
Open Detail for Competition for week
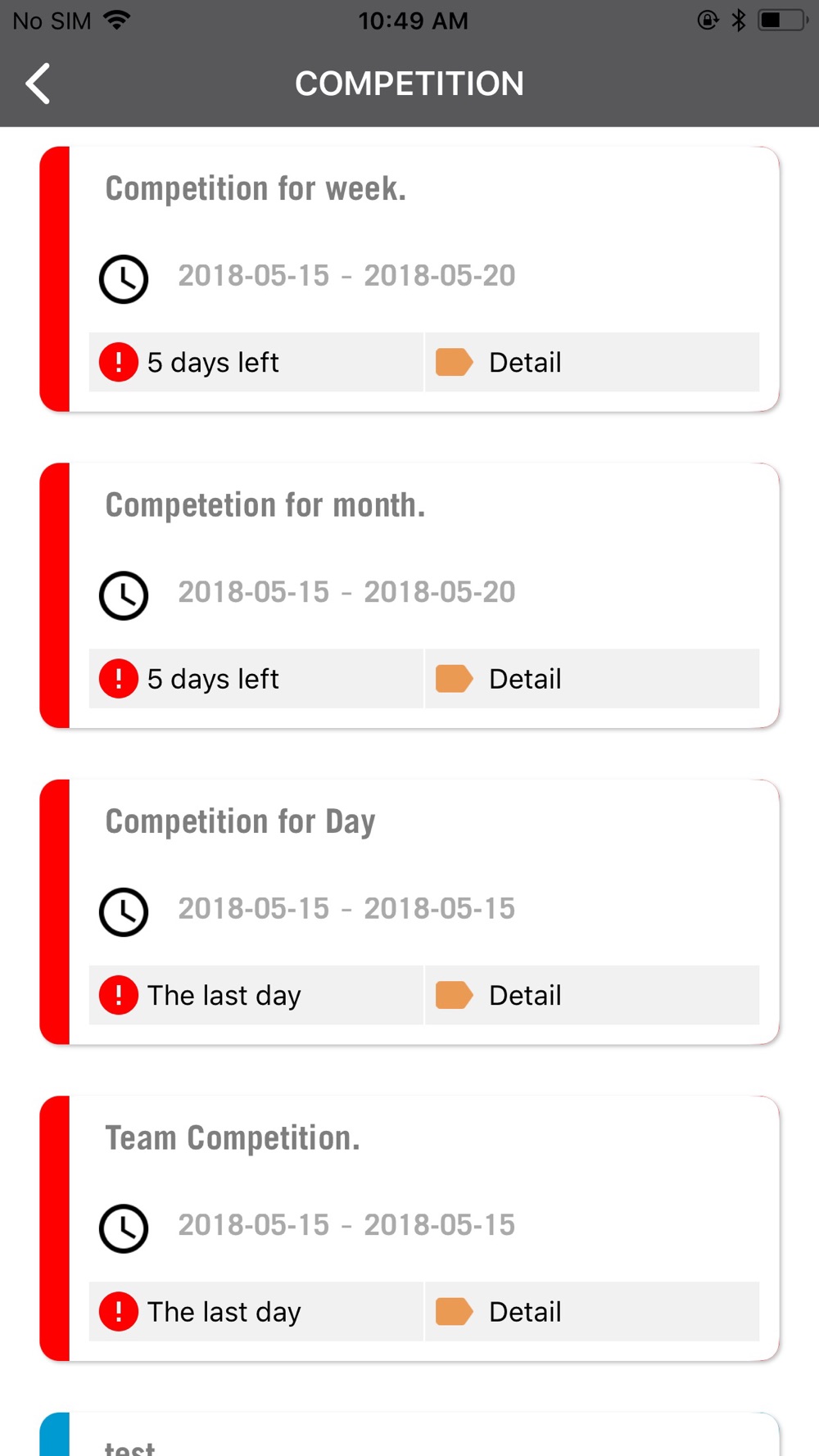tap(592, 362)
